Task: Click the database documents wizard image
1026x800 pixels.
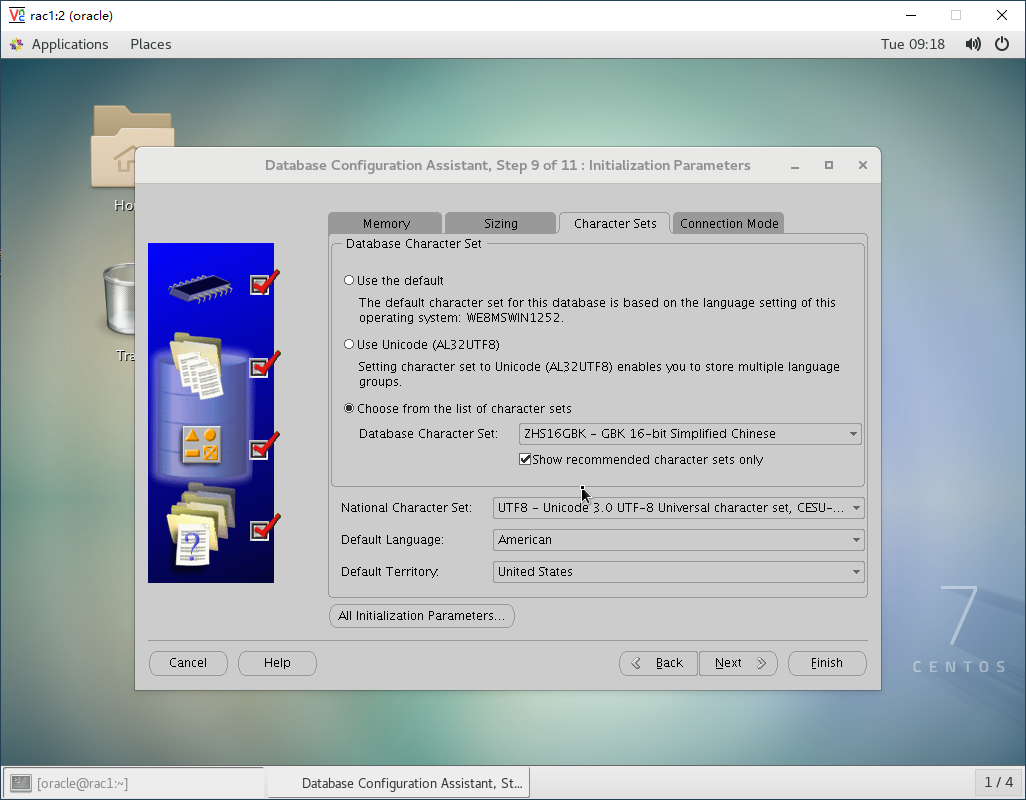Action: point(197,366)
